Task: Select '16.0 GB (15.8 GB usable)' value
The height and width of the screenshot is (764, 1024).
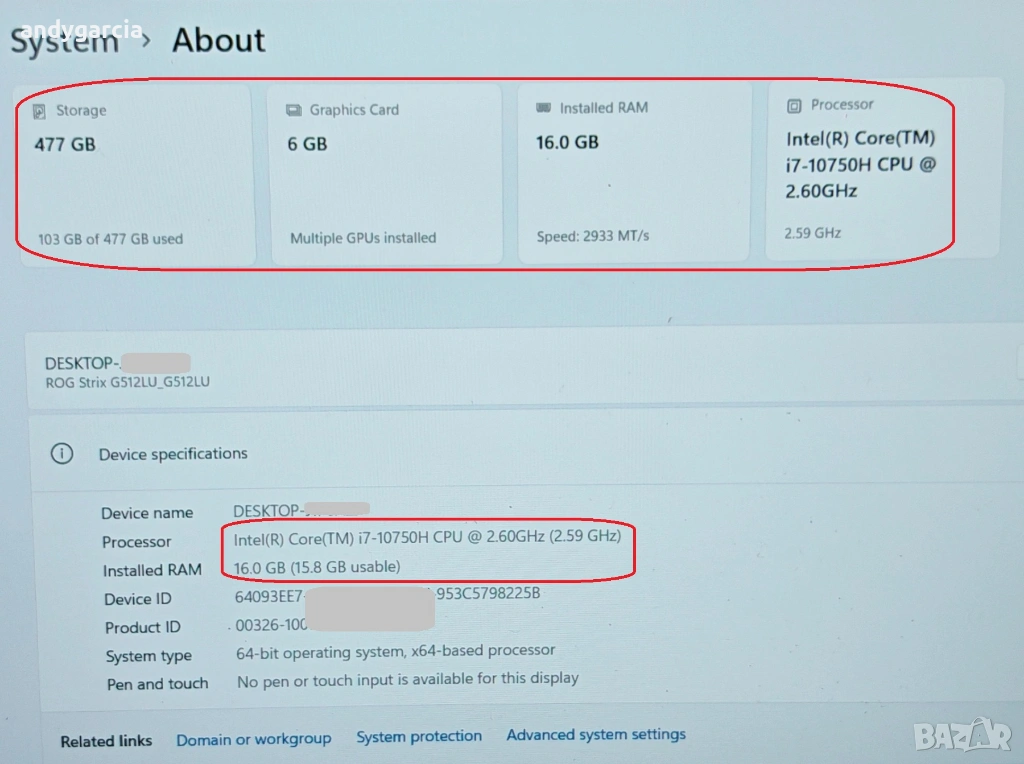Action: point(317,567)
